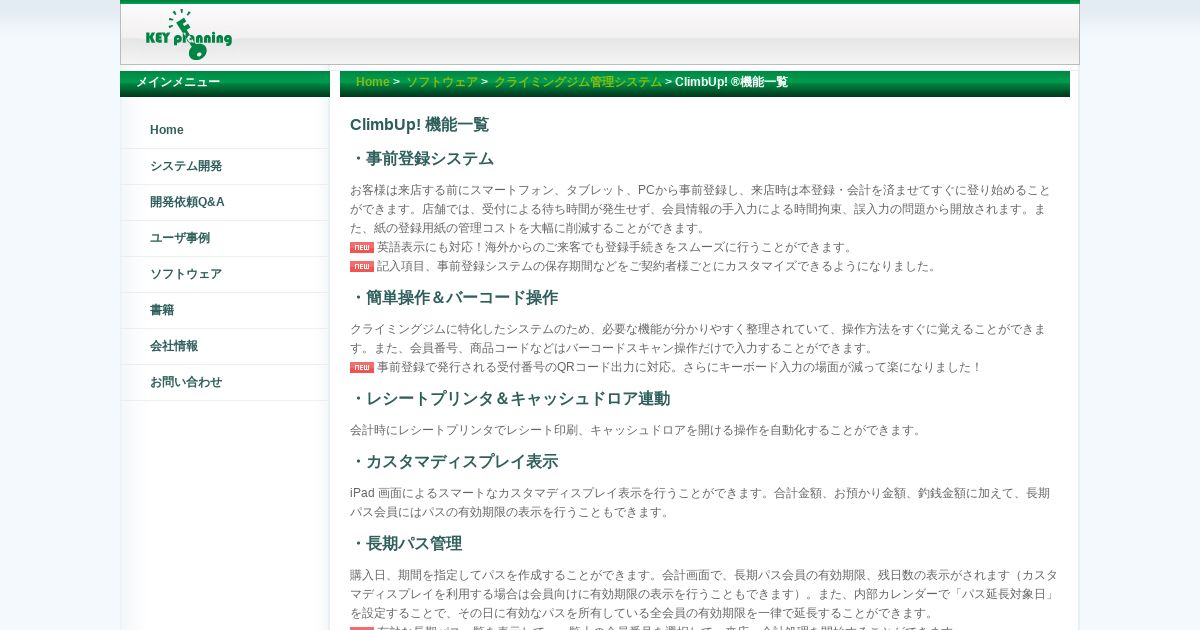Click the ・事前登録システム heading
Screen dimensions: 1200x630
422,159
